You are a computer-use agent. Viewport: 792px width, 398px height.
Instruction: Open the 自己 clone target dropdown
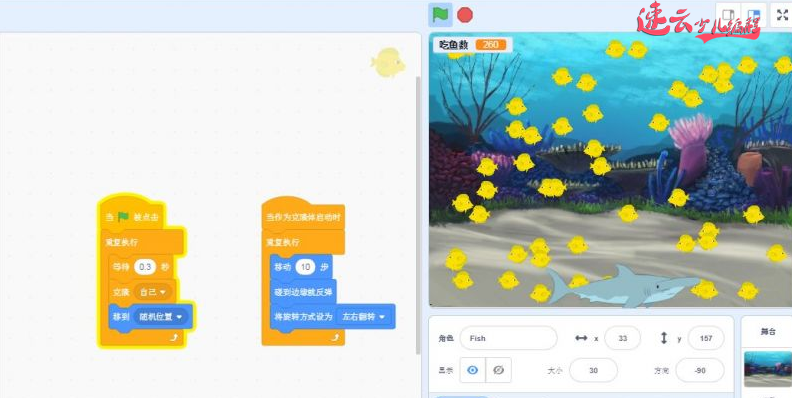tap(153, 292)
